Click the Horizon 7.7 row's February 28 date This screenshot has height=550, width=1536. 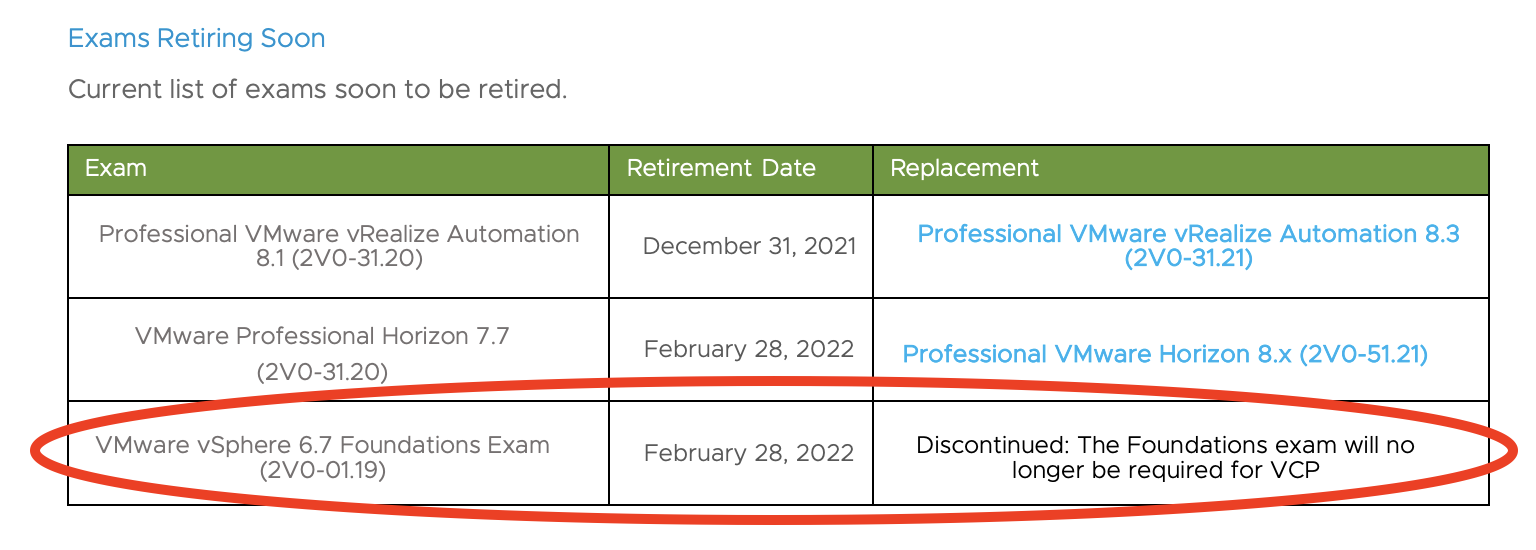point(749,349)
